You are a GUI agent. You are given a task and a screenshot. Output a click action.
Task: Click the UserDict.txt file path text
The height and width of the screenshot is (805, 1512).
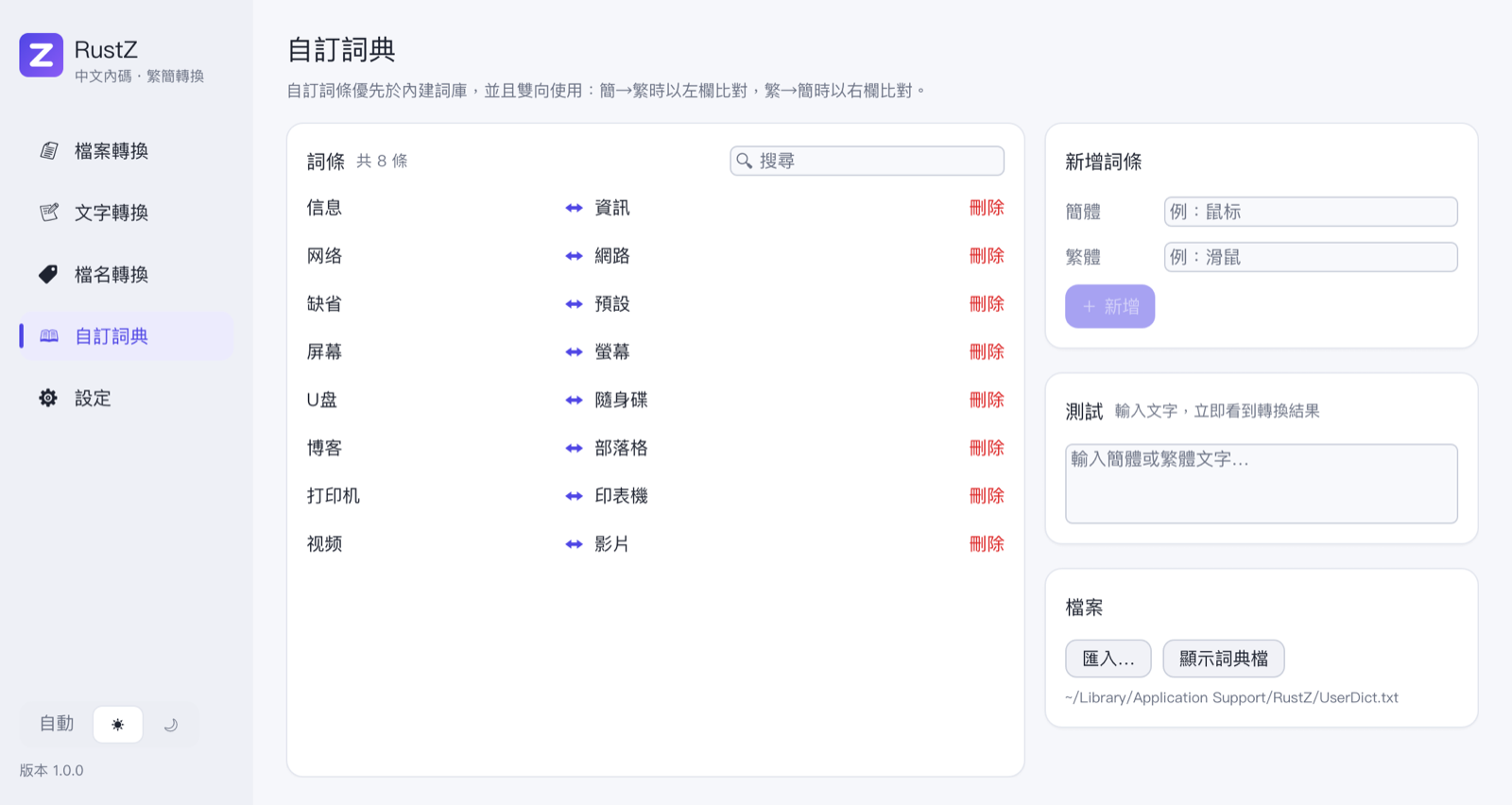(1231, 697)
